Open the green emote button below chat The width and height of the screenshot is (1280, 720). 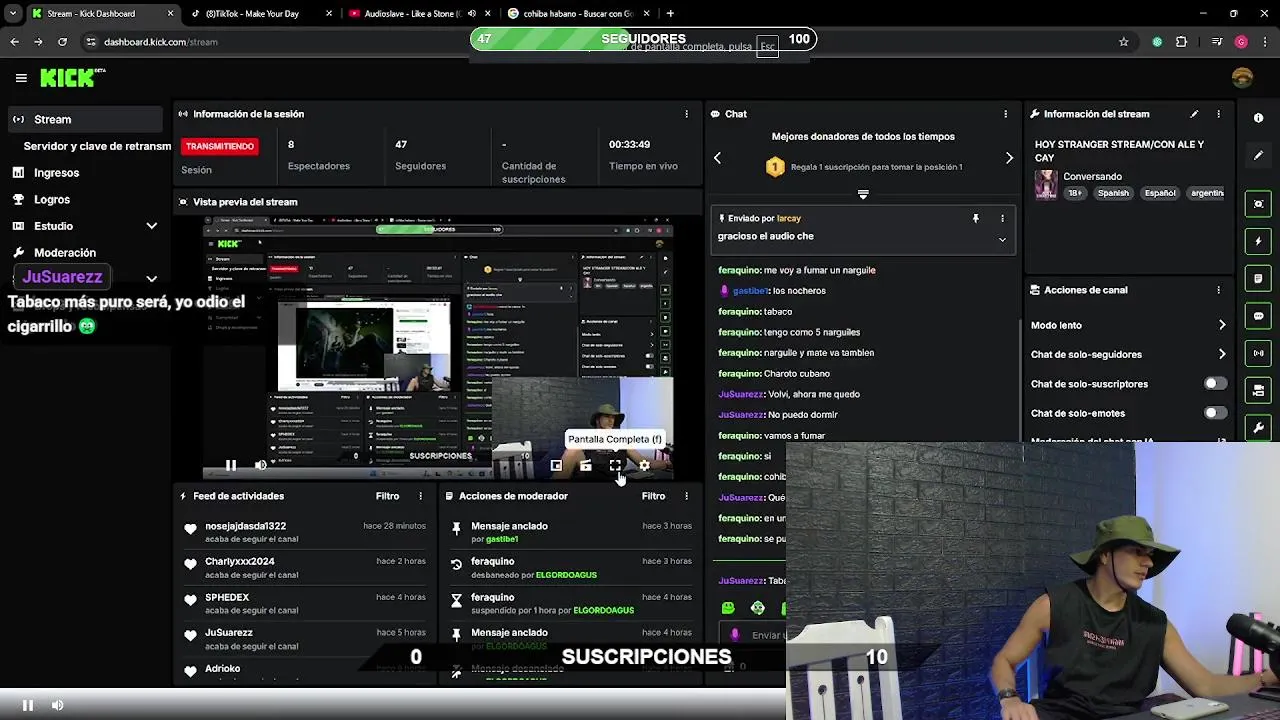pos(728,608)
